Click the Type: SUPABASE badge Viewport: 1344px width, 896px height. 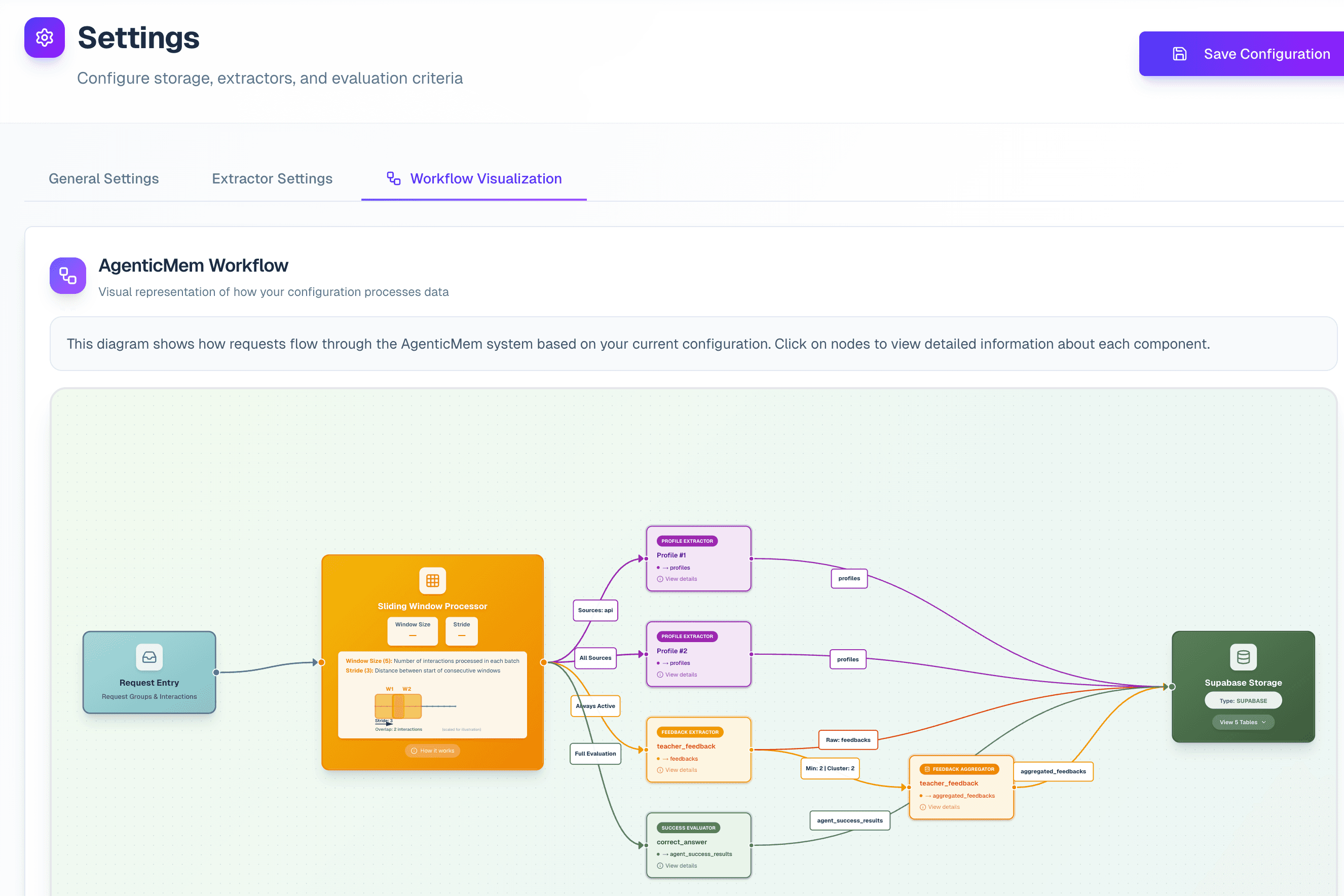click(x=1244, y=700)
